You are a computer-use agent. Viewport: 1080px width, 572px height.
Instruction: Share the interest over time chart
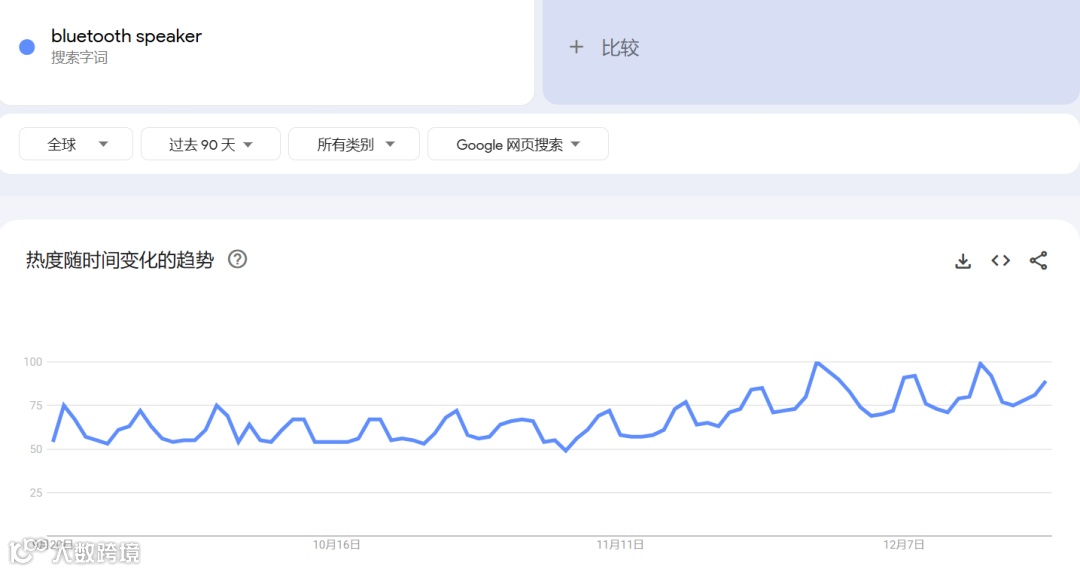(1039, 261)
